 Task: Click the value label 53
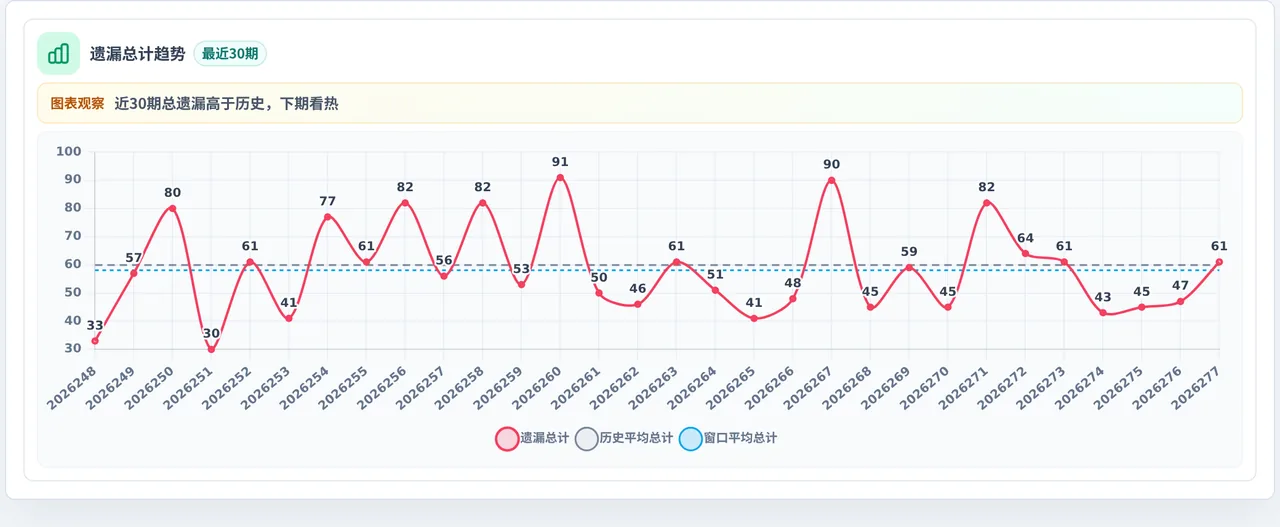point(521,269)
